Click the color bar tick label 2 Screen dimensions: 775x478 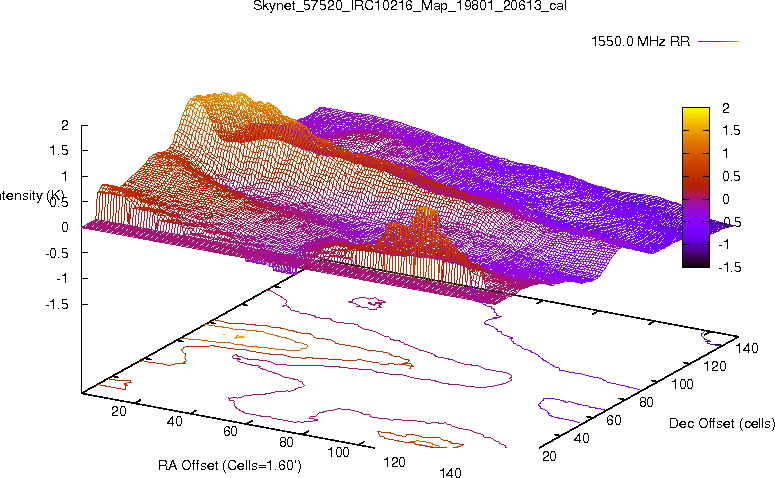point(726,108)
